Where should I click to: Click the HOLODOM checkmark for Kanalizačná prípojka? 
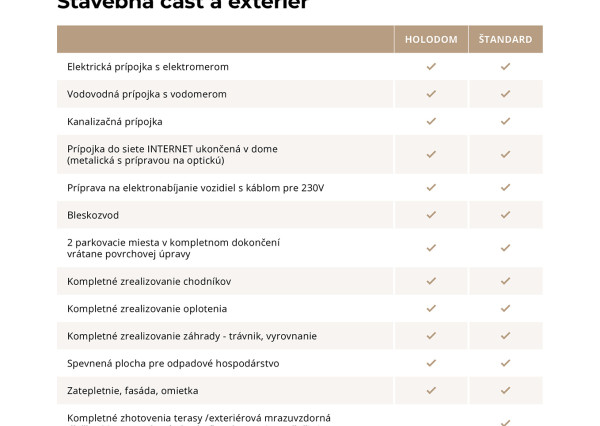pyautogui.click(x=431, y=121)
